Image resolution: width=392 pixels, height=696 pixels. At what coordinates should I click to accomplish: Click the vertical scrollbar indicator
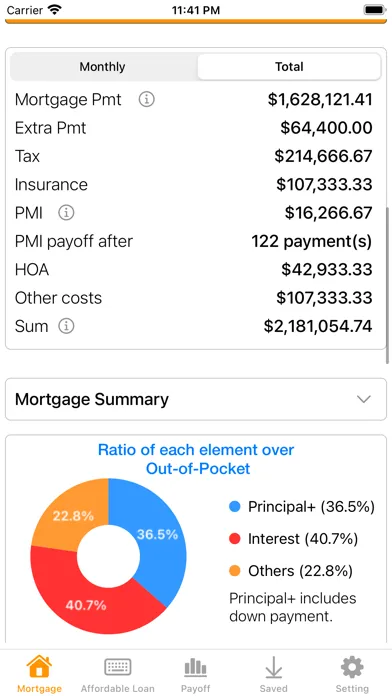coord(389,286)
